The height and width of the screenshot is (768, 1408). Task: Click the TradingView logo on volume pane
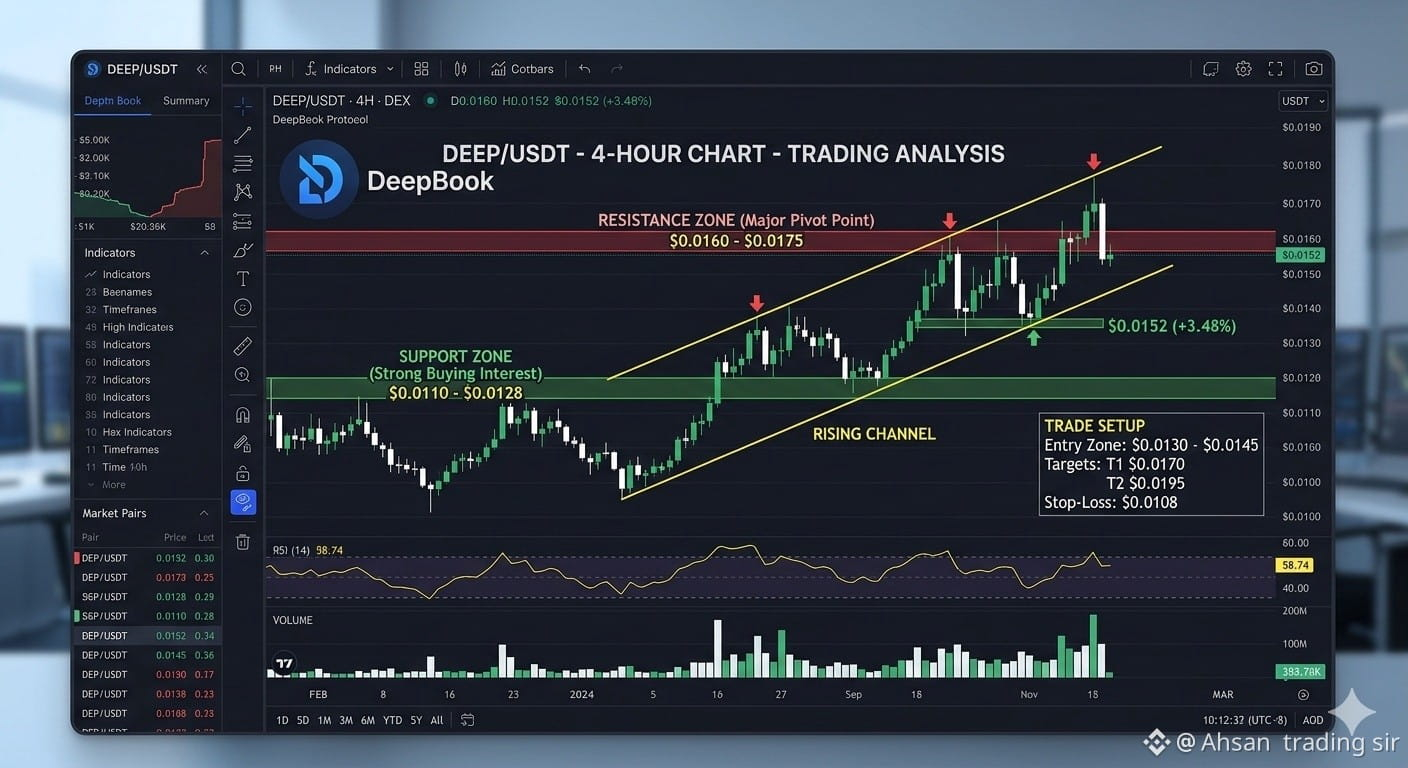coord(284,663)
